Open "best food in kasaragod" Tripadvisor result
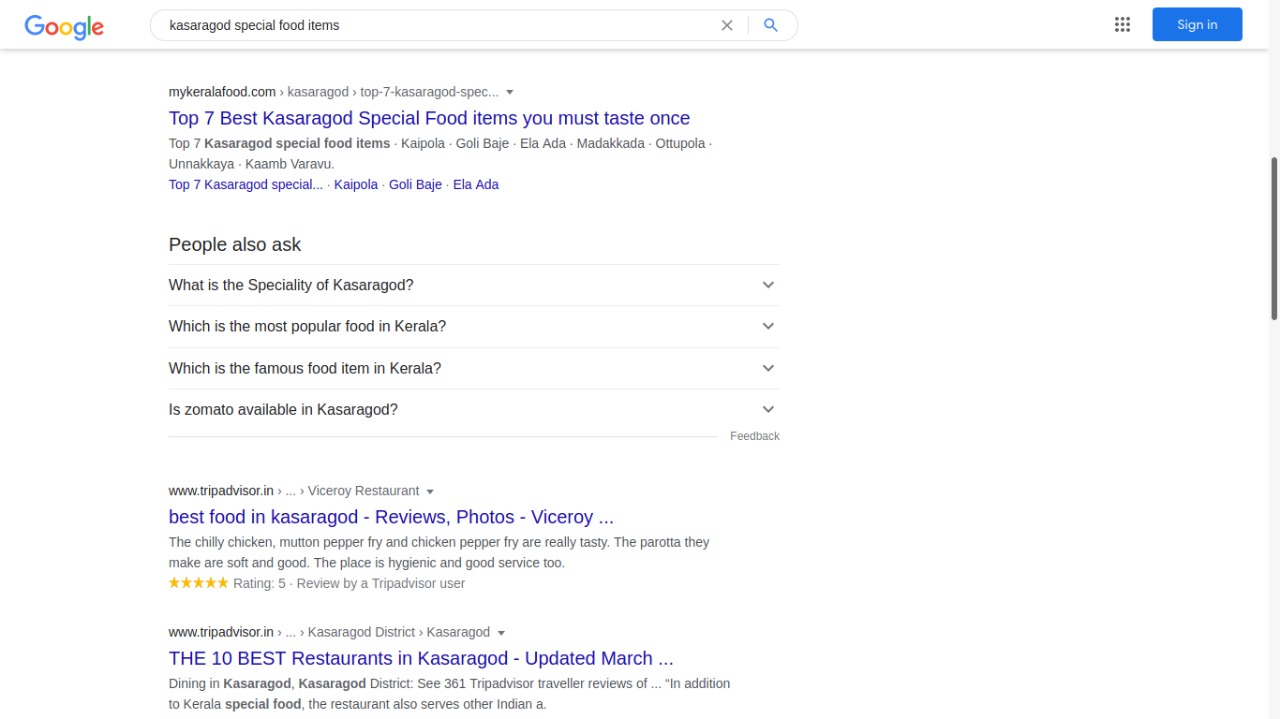The image size is (1280, 719). coord(391,517)
